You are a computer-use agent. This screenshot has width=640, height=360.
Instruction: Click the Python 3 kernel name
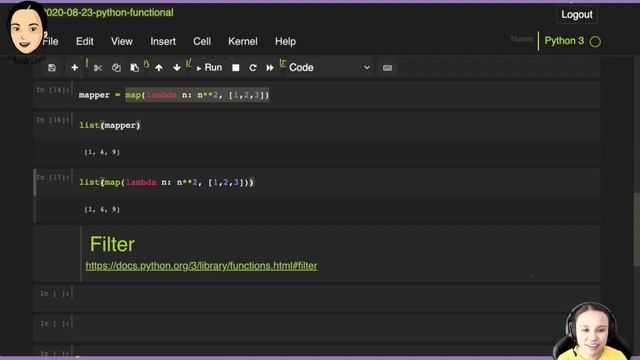564,41
